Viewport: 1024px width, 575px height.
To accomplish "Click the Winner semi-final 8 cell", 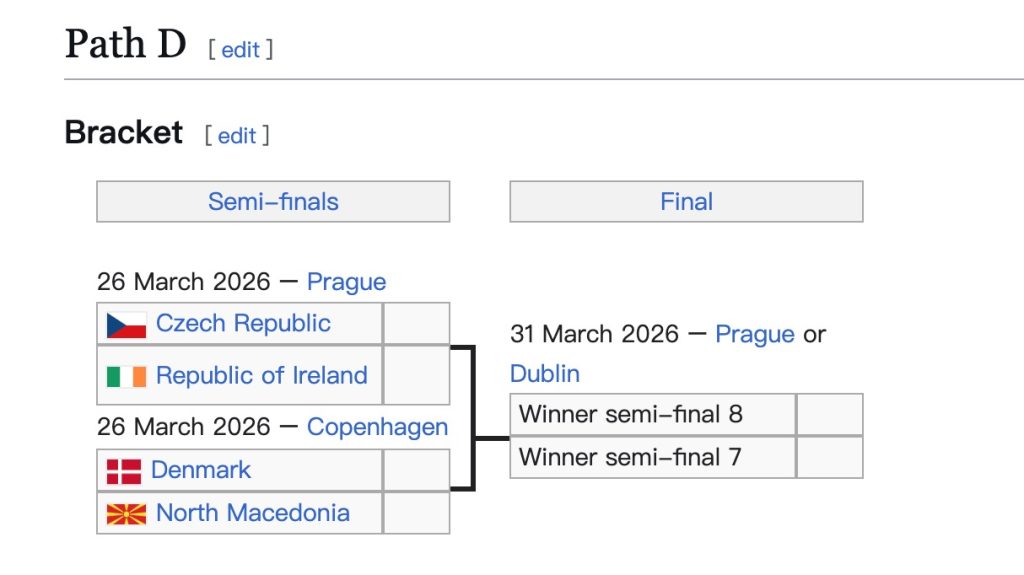I will click(653, 415).
